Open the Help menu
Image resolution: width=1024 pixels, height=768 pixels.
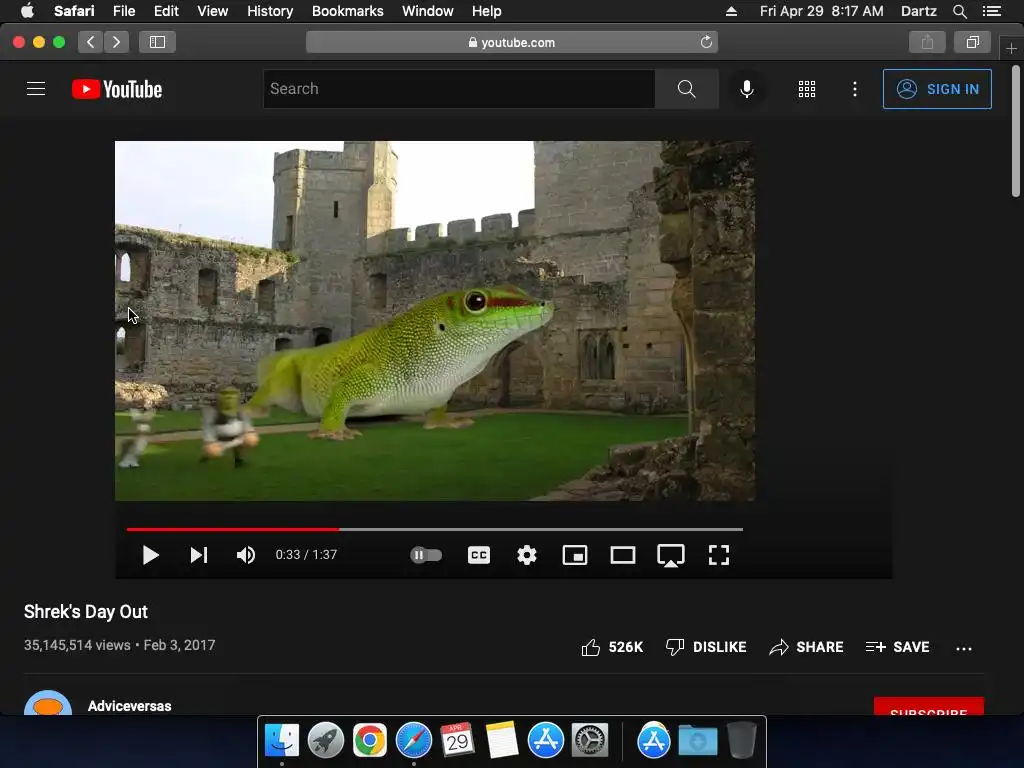[x=487, y=11]
